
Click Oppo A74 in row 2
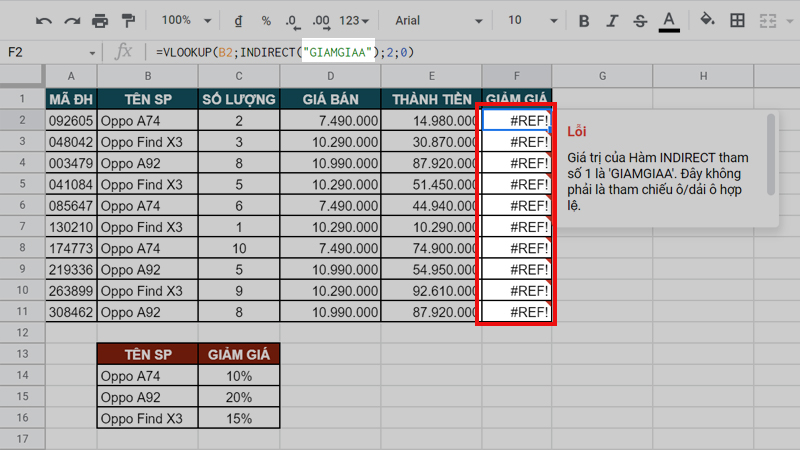(x=147, y=120)
